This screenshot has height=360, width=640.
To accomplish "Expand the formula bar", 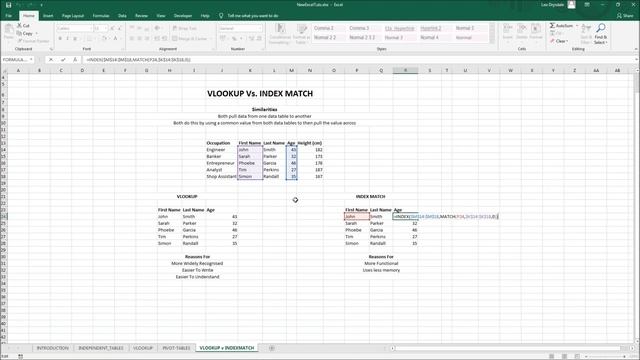I will [x=636, y=60].
